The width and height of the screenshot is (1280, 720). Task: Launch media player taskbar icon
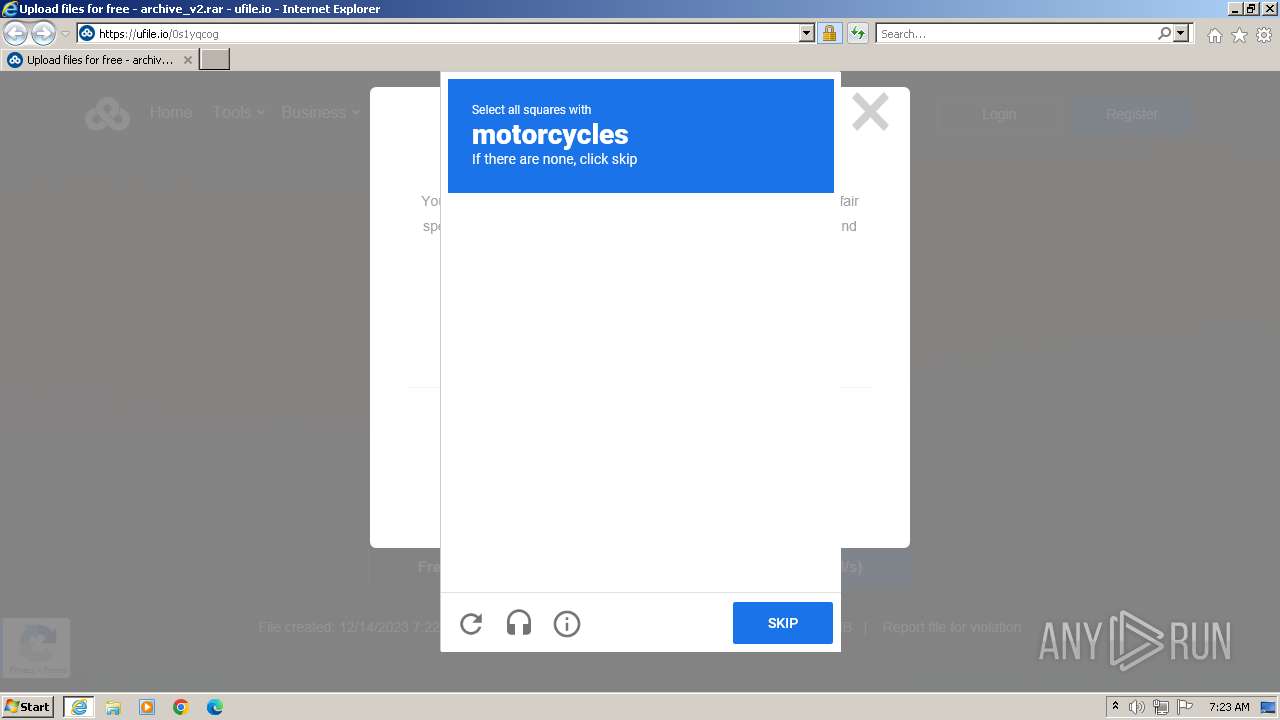[x=147, y=707]
